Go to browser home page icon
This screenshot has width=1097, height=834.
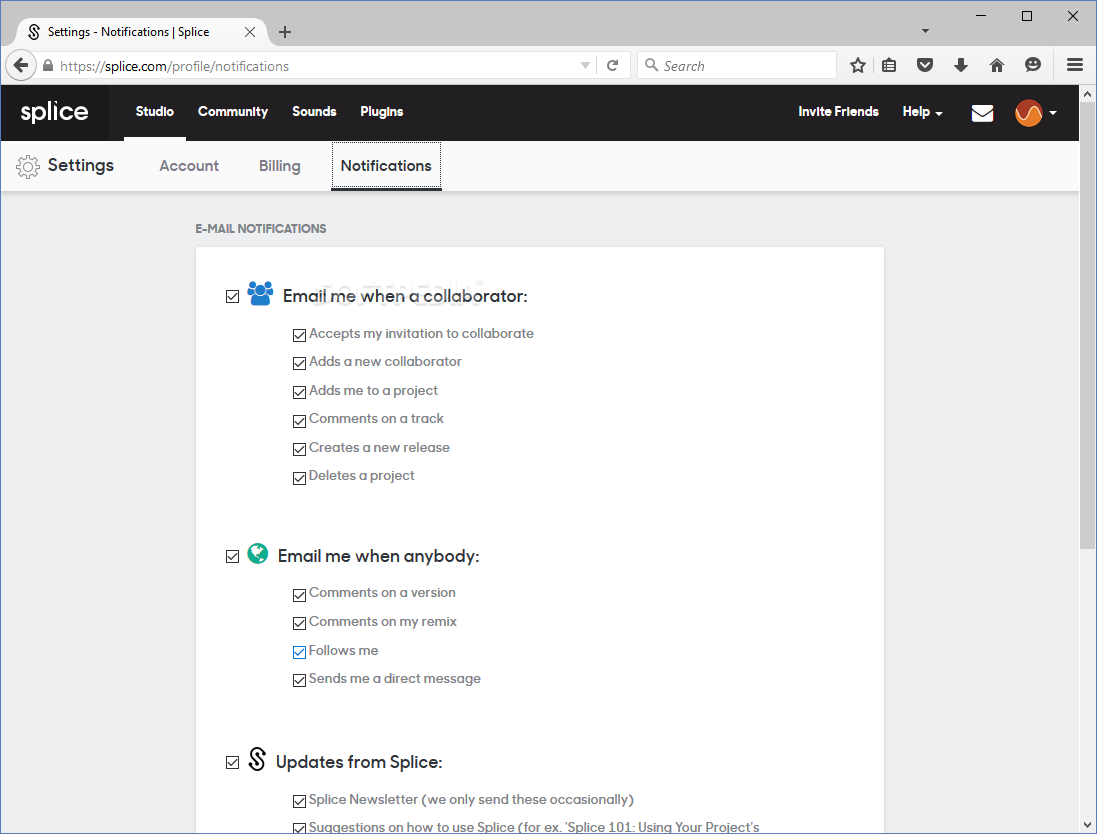click(x=997, y=66)
